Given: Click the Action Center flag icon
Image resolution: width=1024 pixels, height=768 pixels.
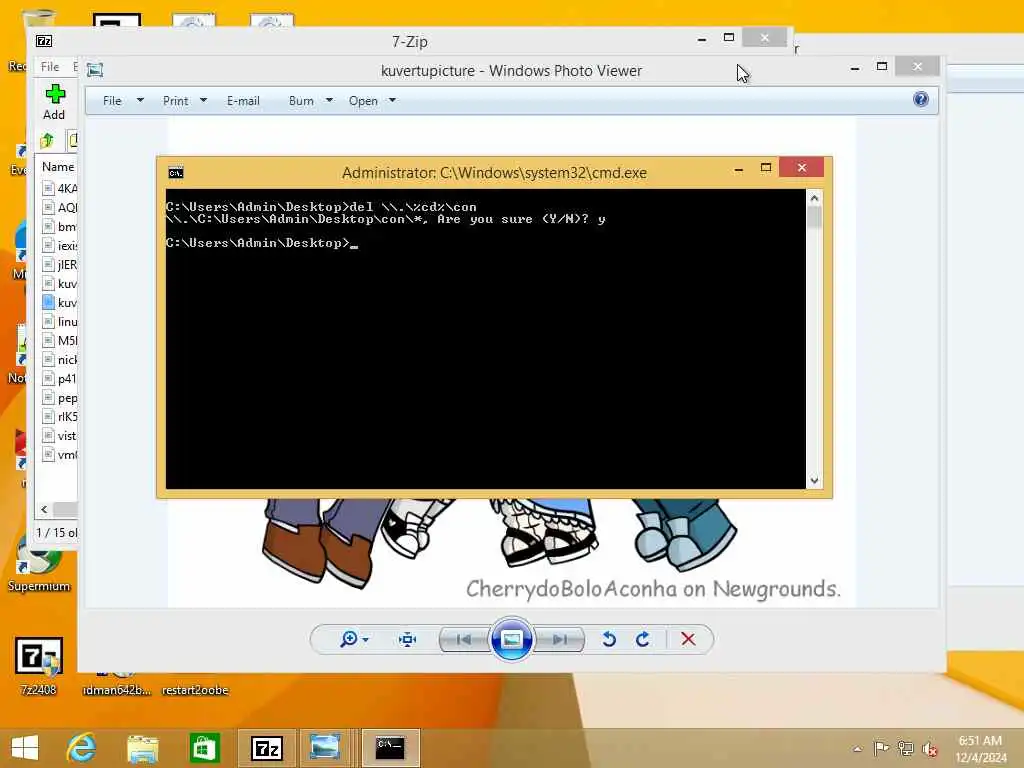Looking at the screenshot, I should 881,748.
